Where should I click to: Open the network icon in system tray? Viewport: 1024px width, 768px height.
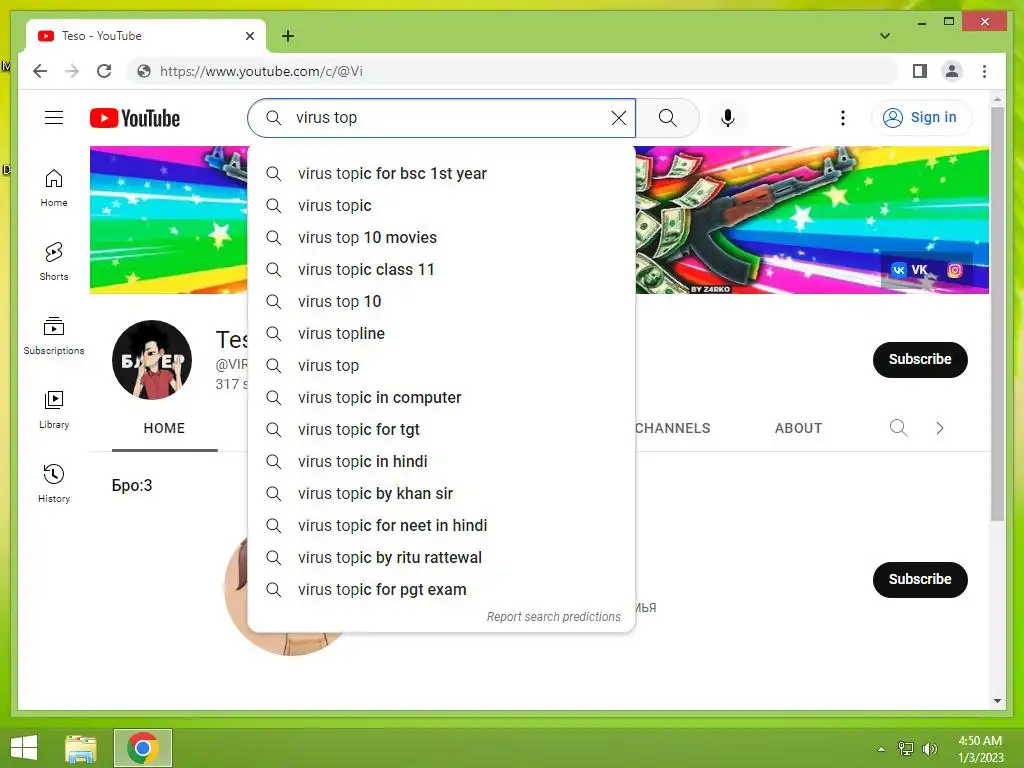(906, 749)
